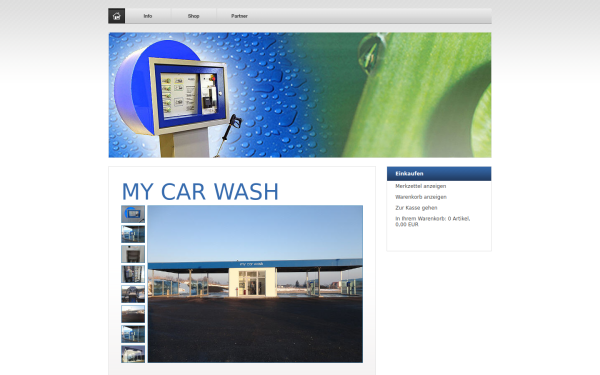600x375 pixels.
Task: Open the large car wash station photo
Action: pos(255,284)
